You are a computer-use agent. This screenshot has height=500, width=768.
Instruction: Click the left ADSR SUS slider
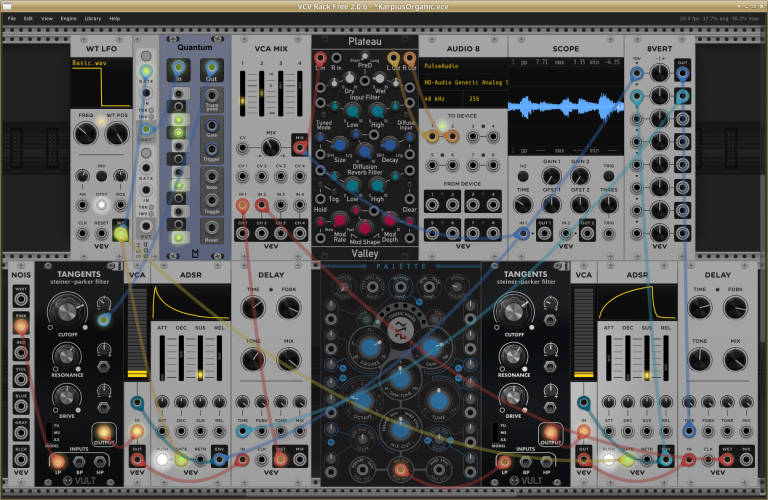click(x=200, y=358)
